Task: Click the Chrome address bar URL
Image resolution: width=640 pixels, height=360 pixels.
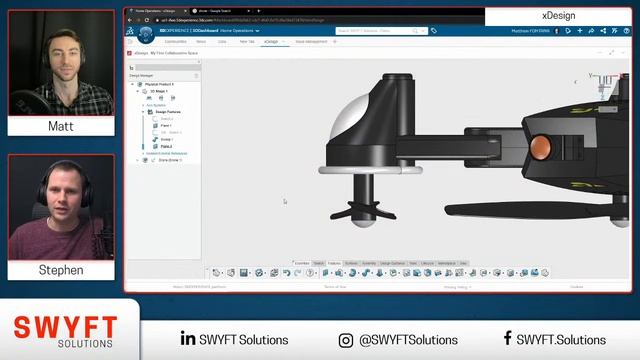Action: coord(243,20)
